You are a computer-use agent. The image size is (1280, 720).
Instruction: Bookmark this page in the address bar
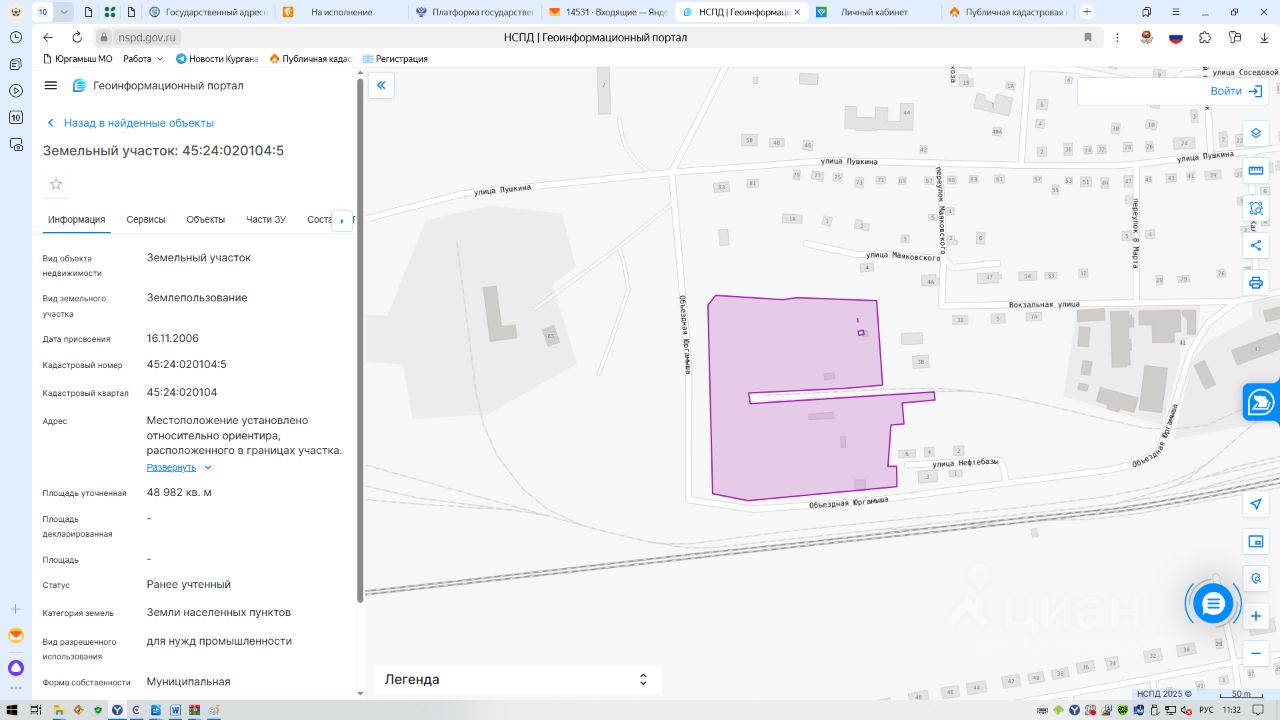coord(1088,37)
